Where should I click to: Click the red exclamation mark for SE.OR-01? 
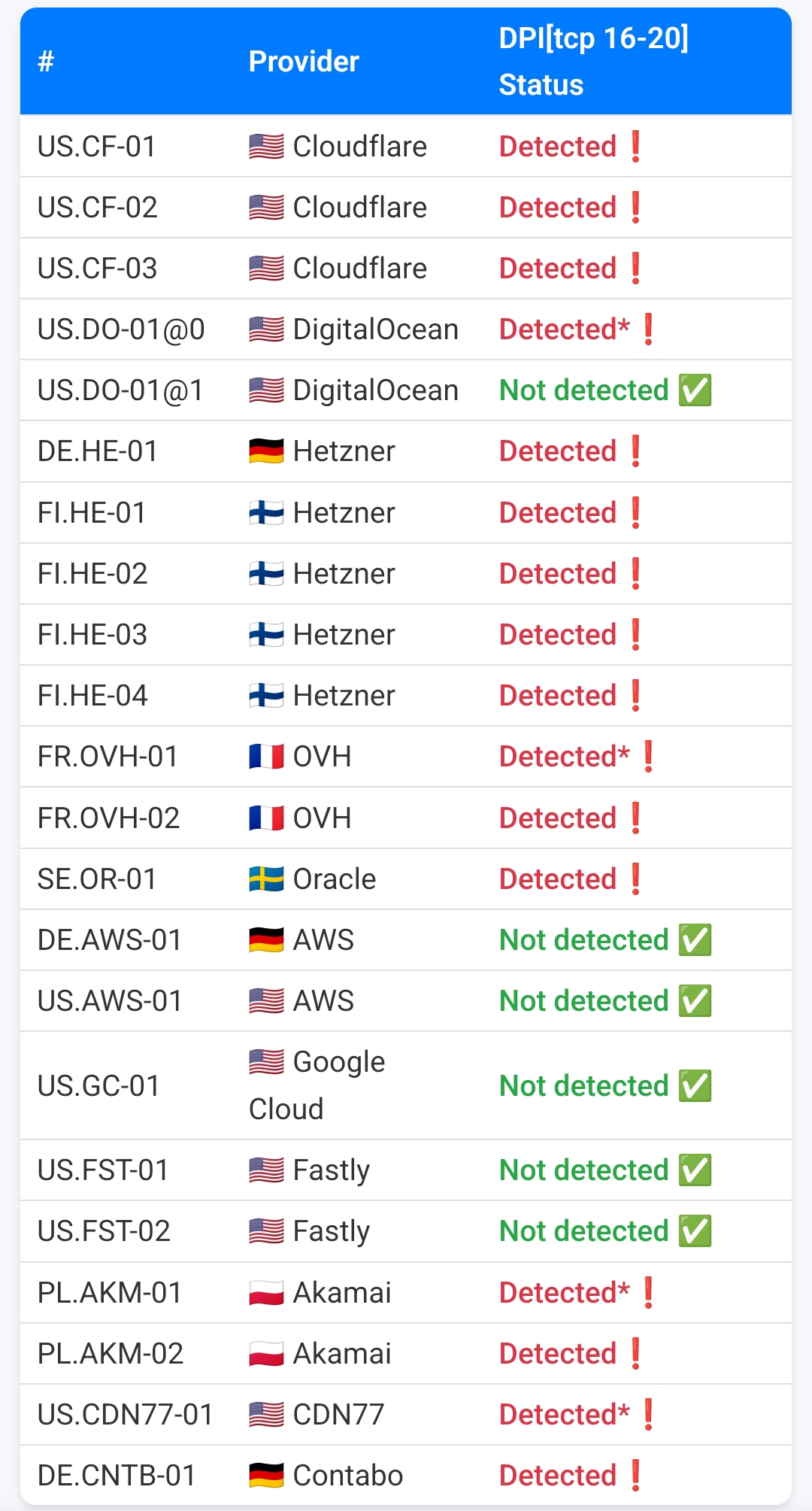click(x=636, y=879)
